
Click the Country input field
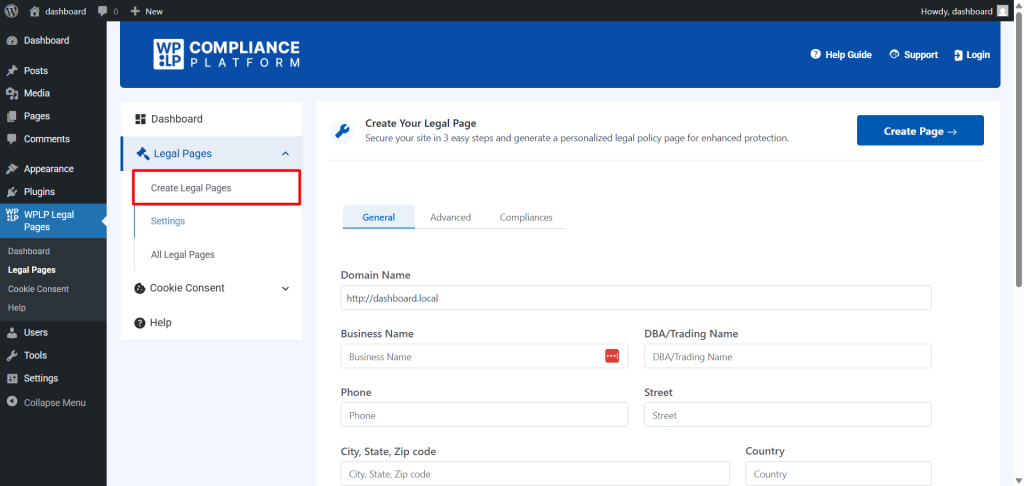[x=839, y=474]
